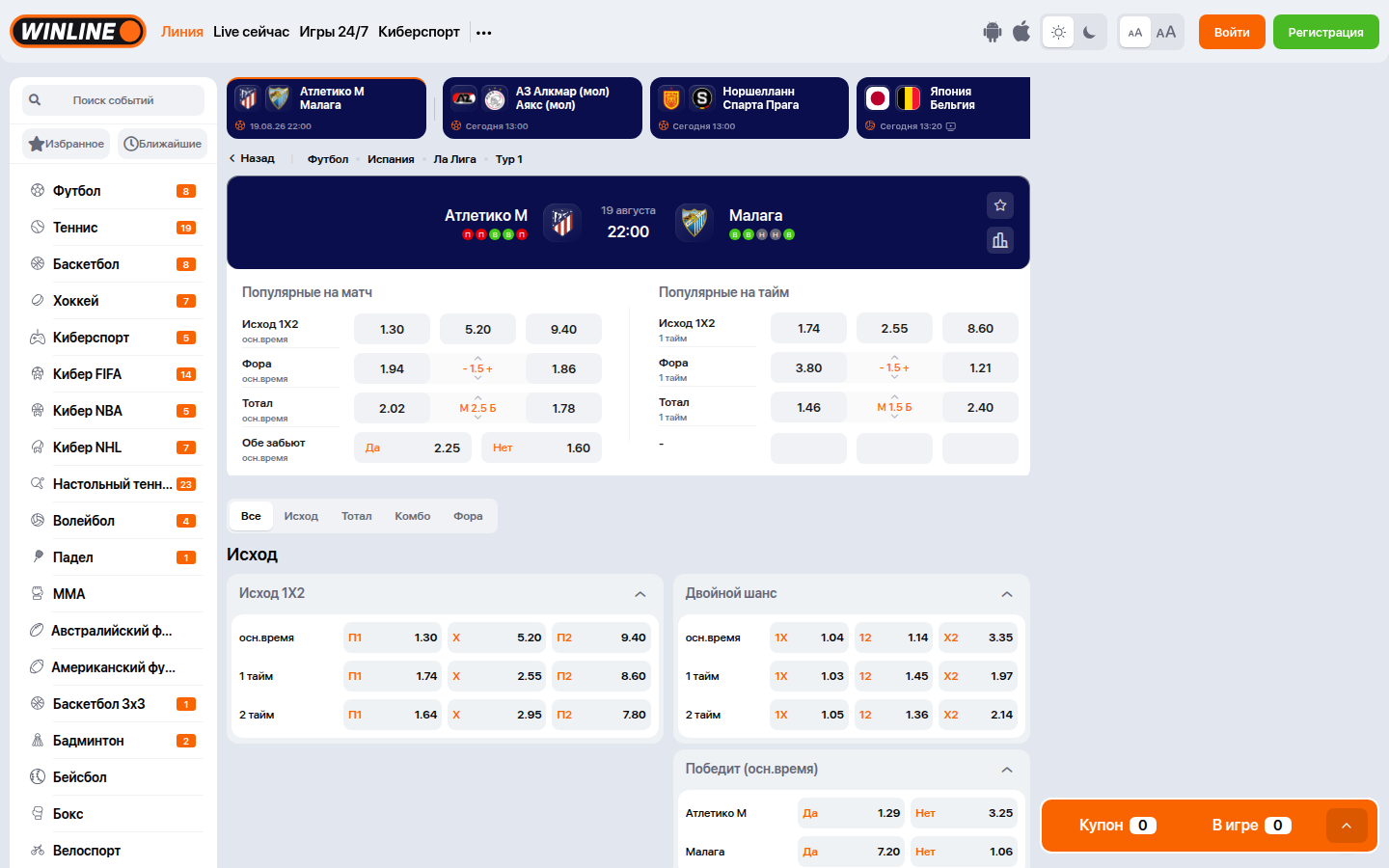This screenshot has height=868, width=1389.
Task: Open АЗ Алкмар vs Аякс match card
Action: pos(542,108)
